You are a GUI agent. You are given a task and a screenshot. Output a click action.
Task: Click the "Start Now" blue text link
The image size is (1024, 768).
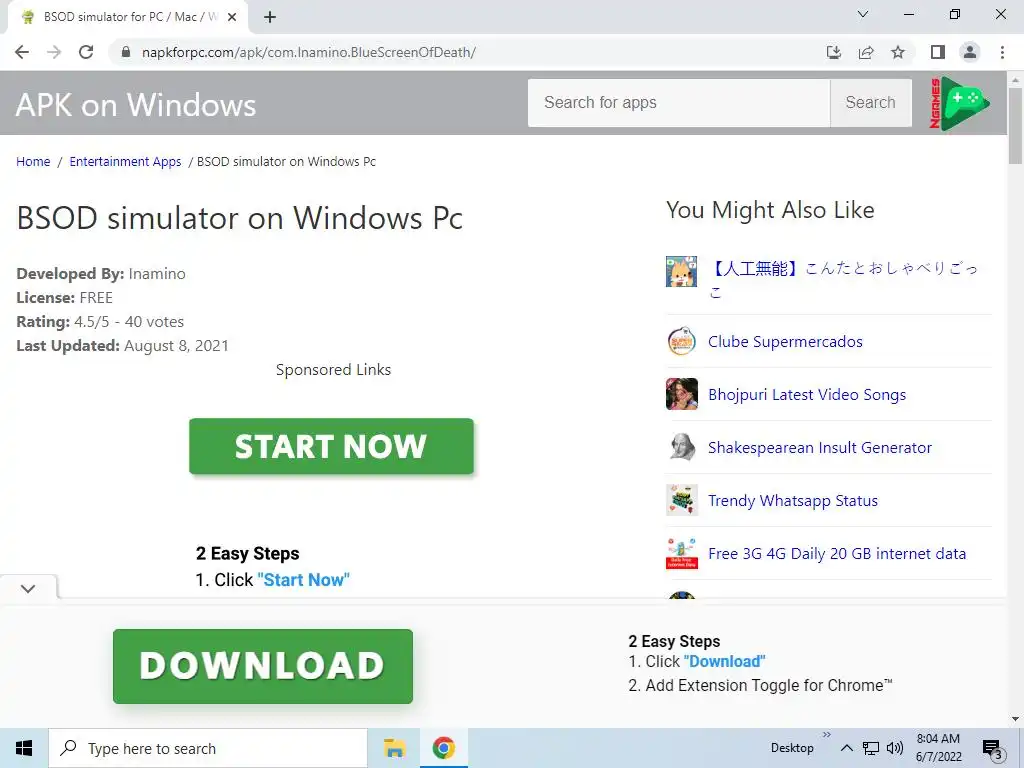click(304, 580)
